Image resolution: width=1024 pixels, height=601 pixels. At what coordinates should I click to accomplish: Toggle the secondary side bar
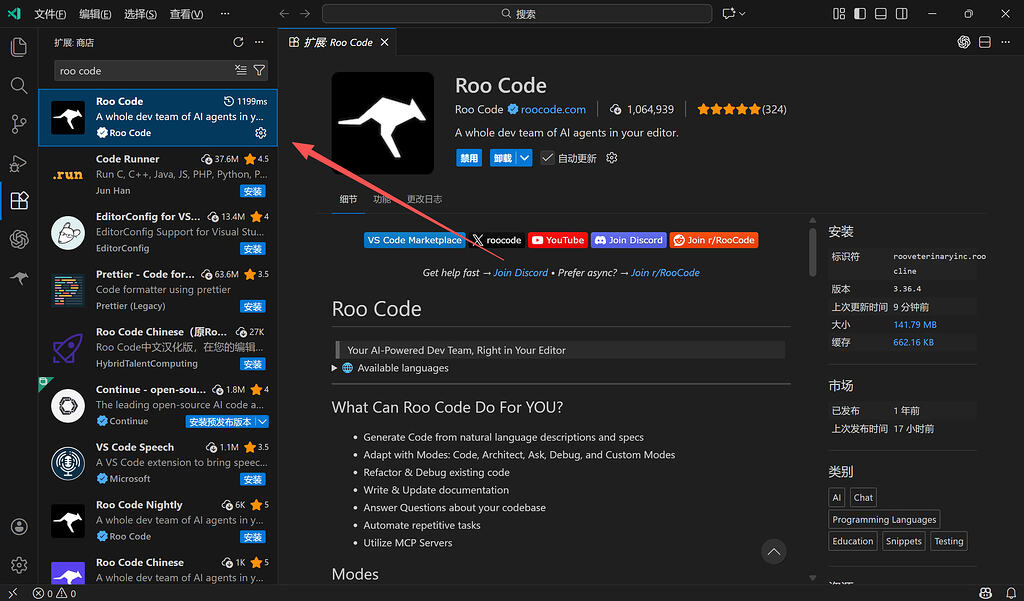pos(902,14)
